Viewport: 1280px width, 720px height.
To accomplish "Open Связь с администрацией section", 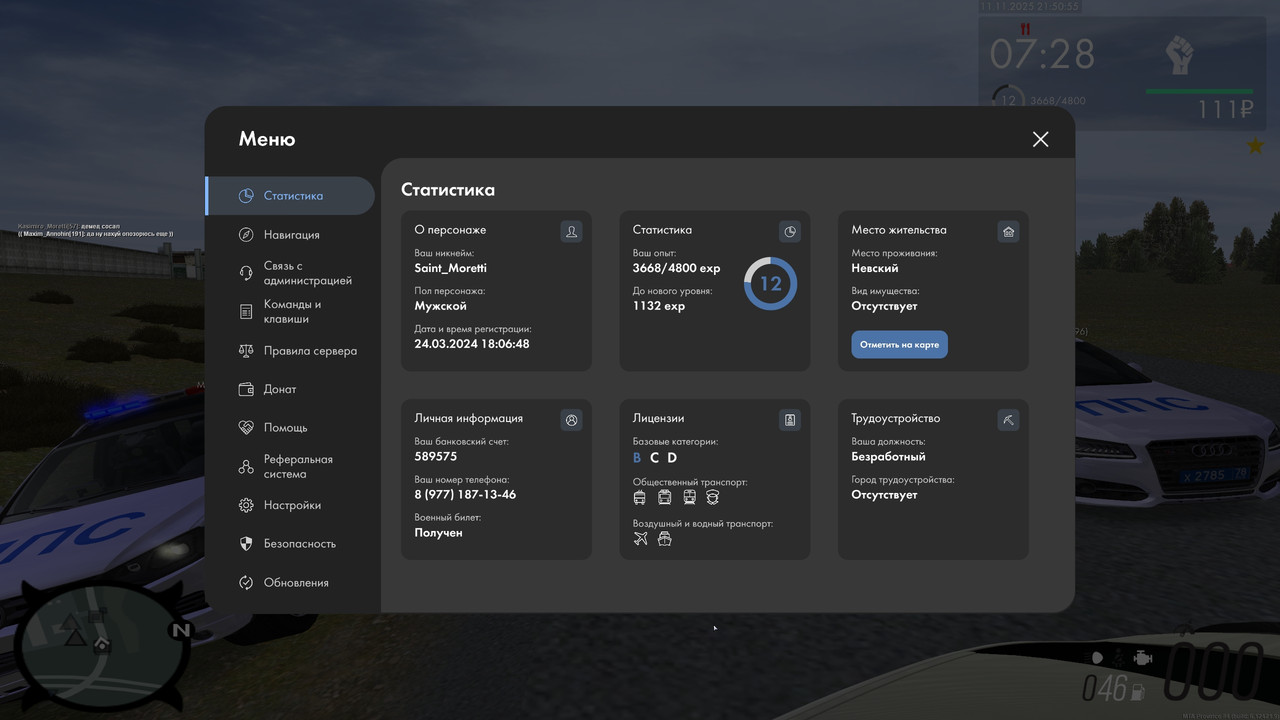I will click(290, 273).
